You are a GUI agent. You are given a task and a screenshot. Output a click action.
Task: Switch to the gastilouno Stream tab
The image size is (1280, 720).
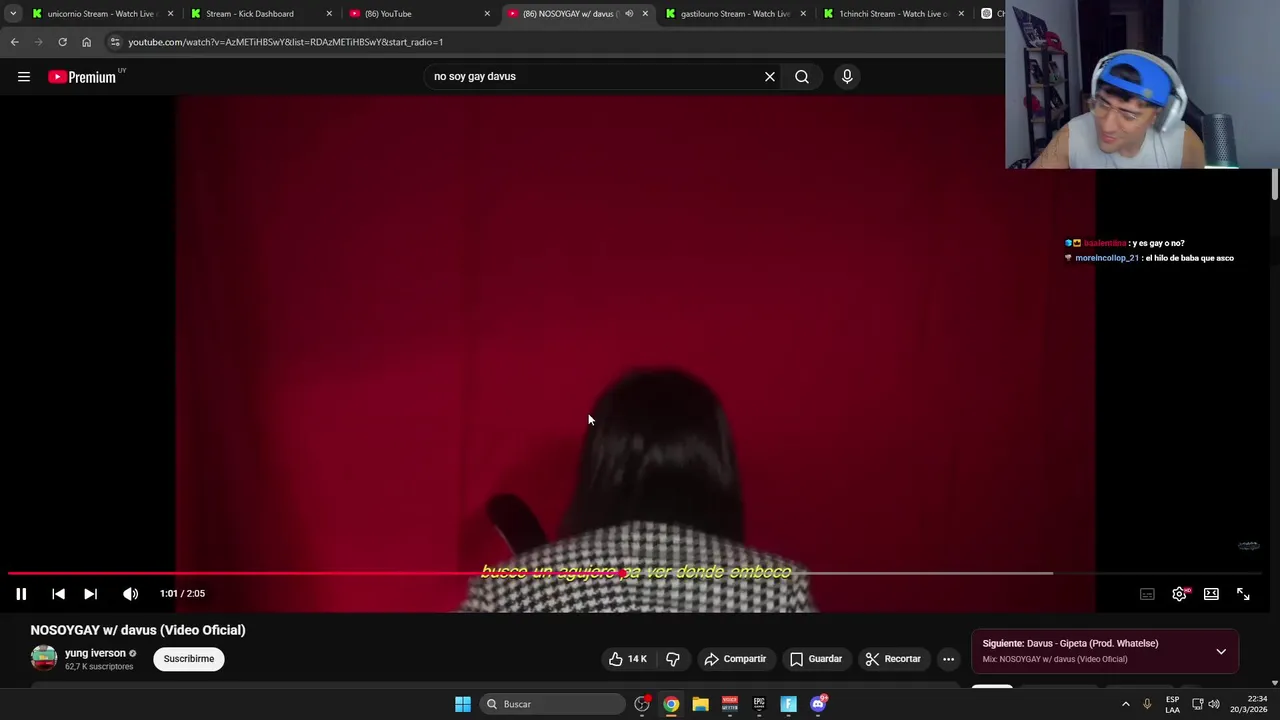735,14
